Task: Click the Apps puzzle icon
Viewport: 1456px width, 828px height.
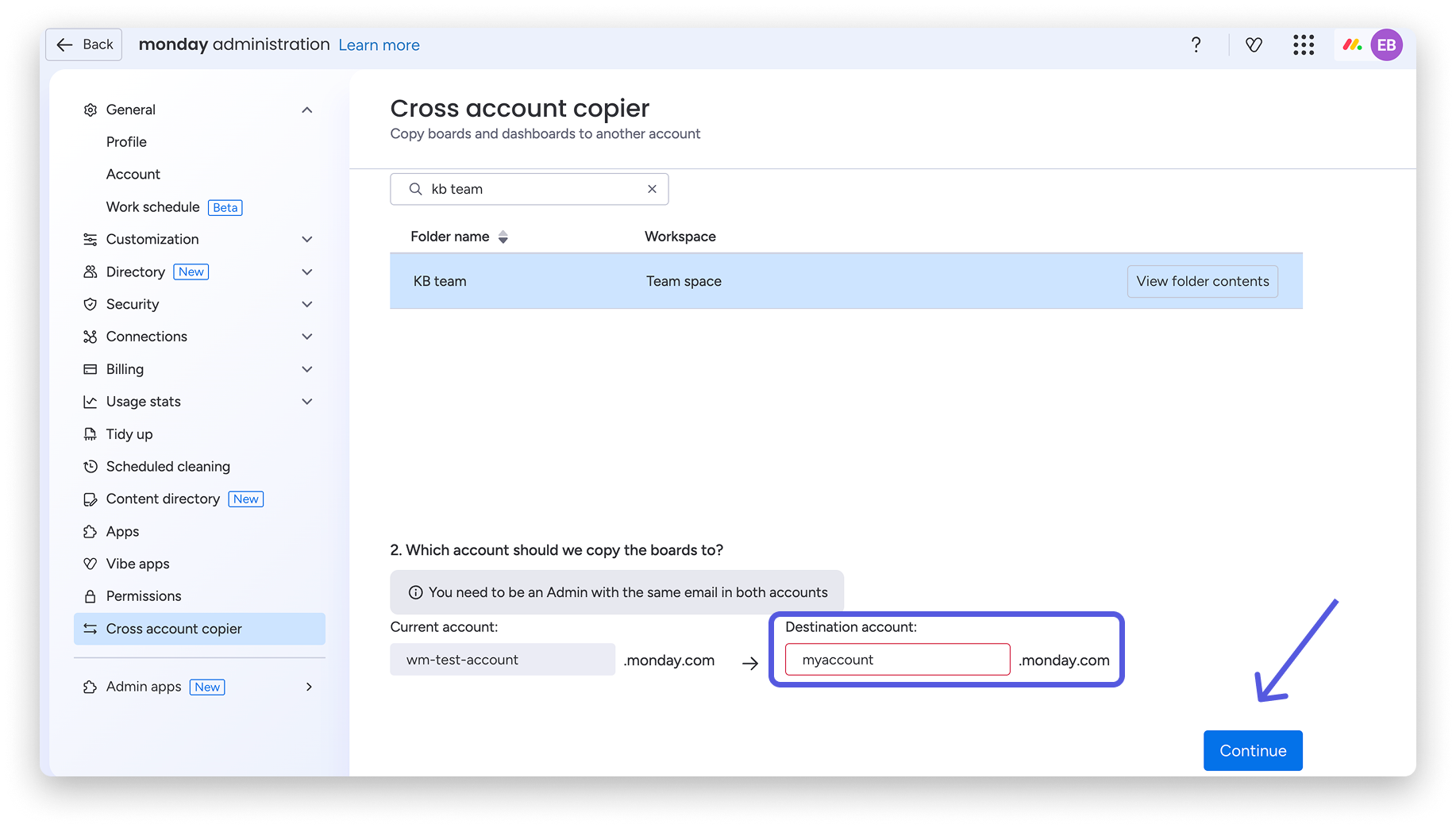Action: (x=91, y=532)
